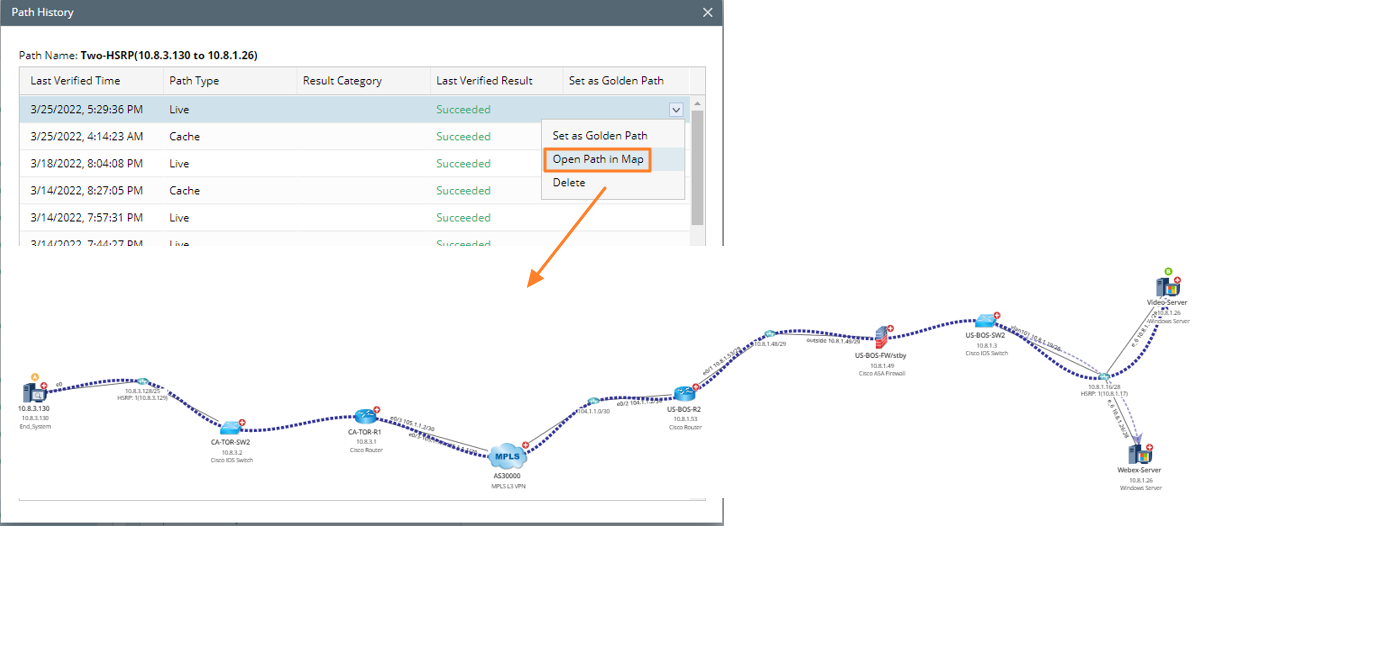Click the path history list scrollbar
The height and width of the screenshot is (664, 1385).
coord(698,165)
